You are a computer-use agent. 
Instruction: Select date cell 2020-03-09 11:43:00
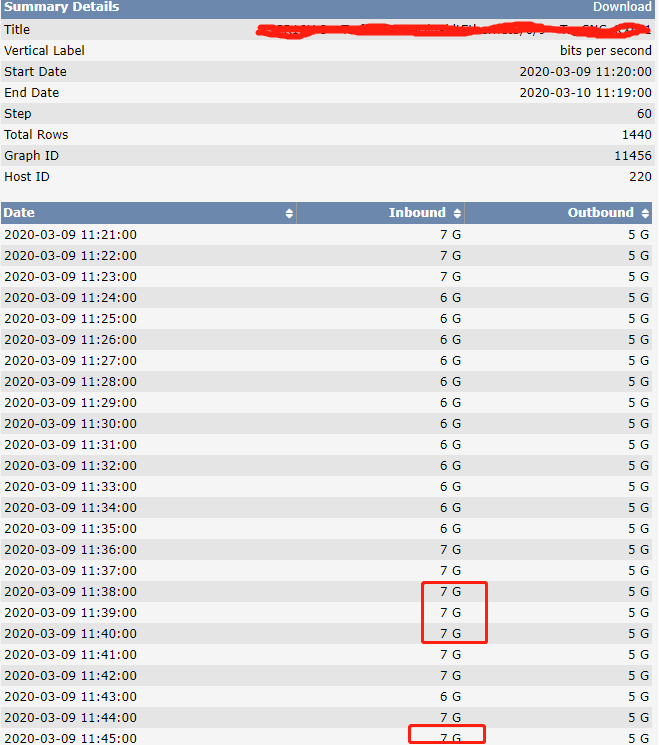click(70, 697)
